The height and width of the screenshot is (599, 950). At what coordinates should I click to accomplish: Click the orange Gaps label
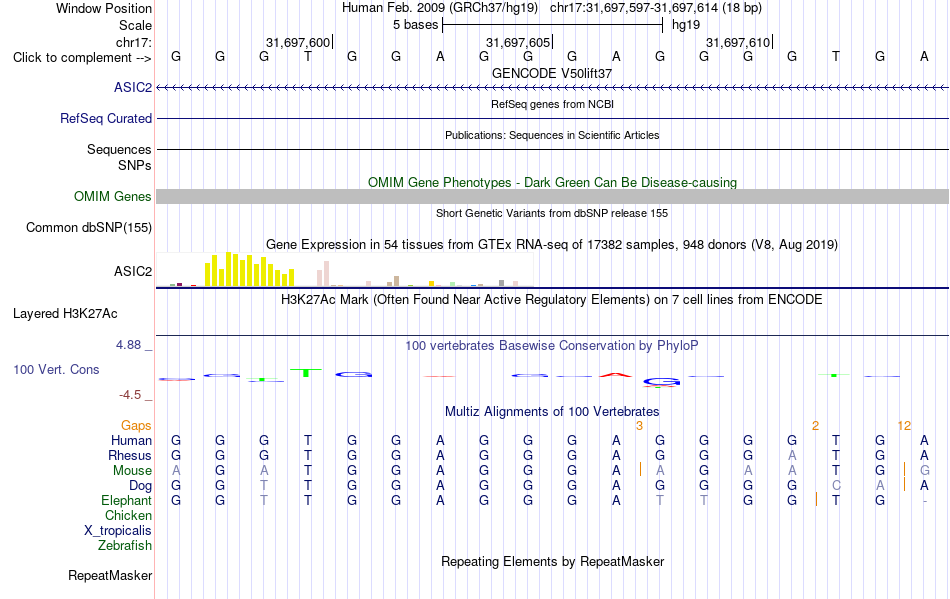tap(136, 425)
